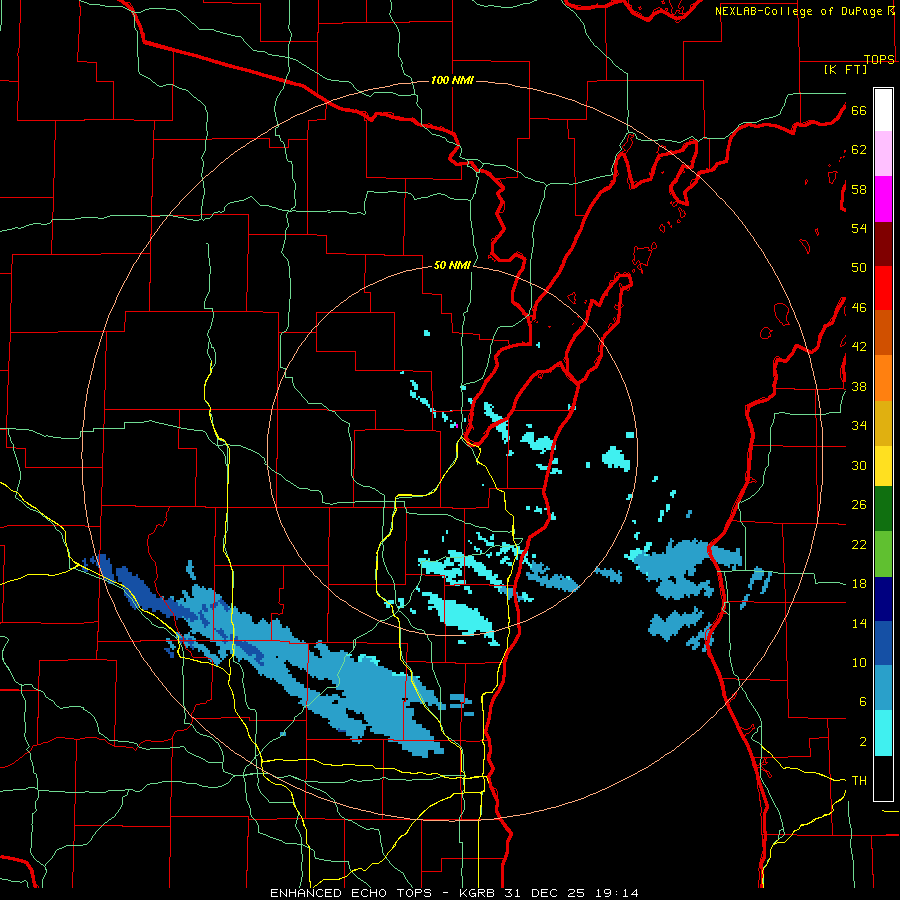Click the 'ENHANCED ECHO TOPS' caption text
This screenshot has height=900, width=900.
351,893
